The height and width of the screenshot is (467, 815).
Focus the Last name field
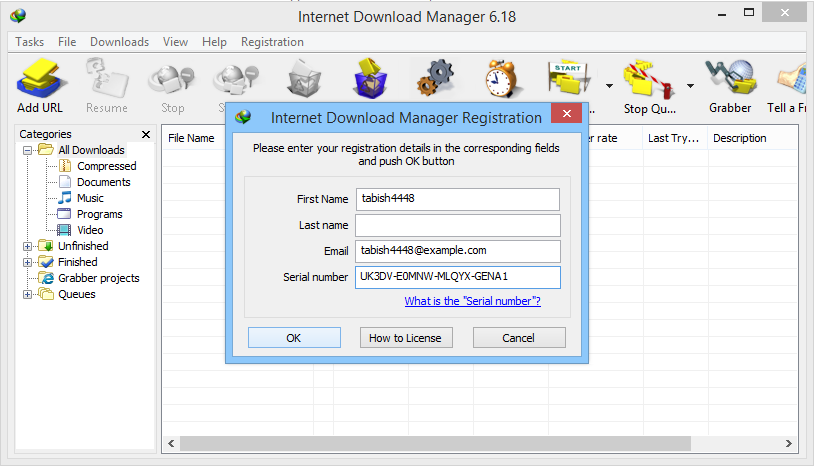(457, 225)
